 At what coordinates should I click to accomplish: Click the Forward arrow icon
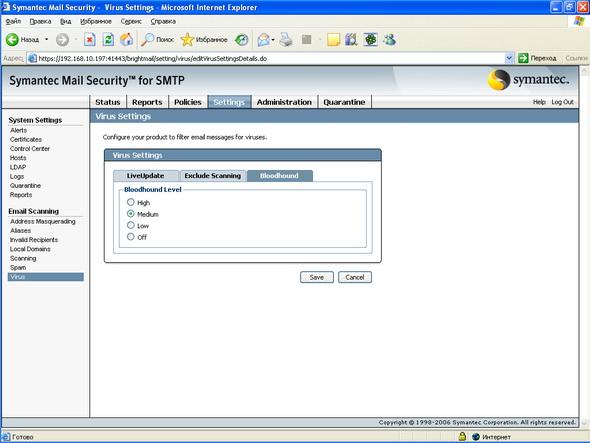pyautogui.click(x=62, y=40)
